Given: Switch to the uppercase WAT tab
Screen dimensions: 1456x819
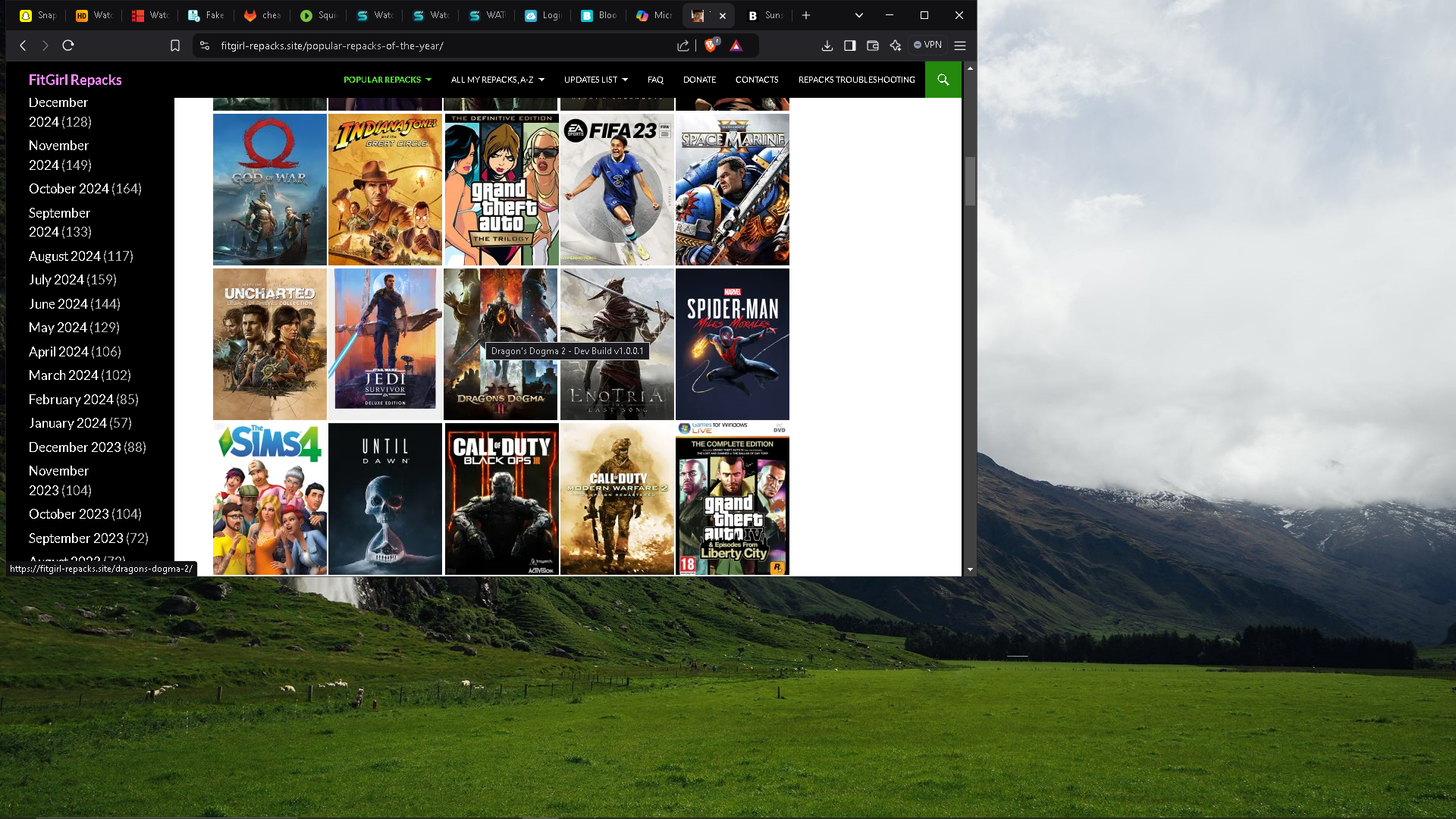Looking at the screenshot, I should 487,15.
